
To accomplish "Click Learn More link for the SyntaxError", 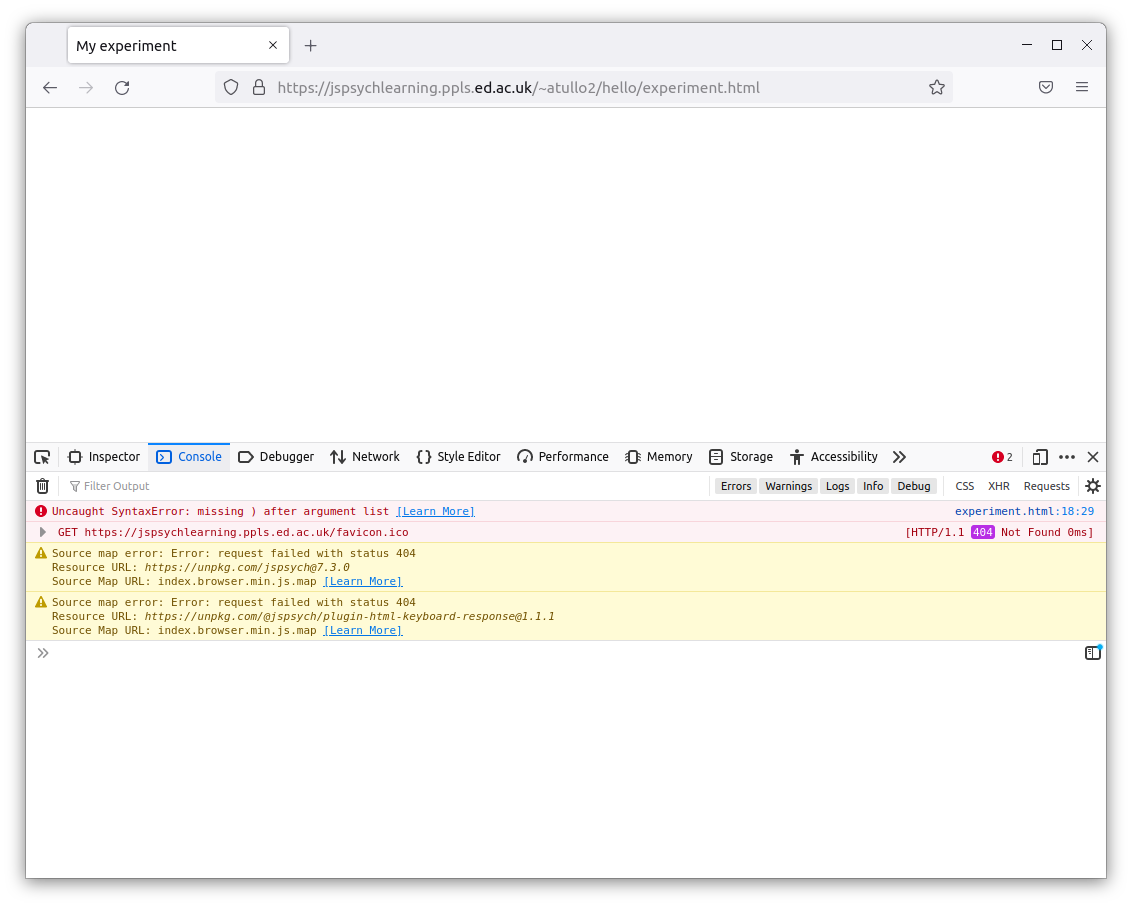I will [x=435, y=511].
